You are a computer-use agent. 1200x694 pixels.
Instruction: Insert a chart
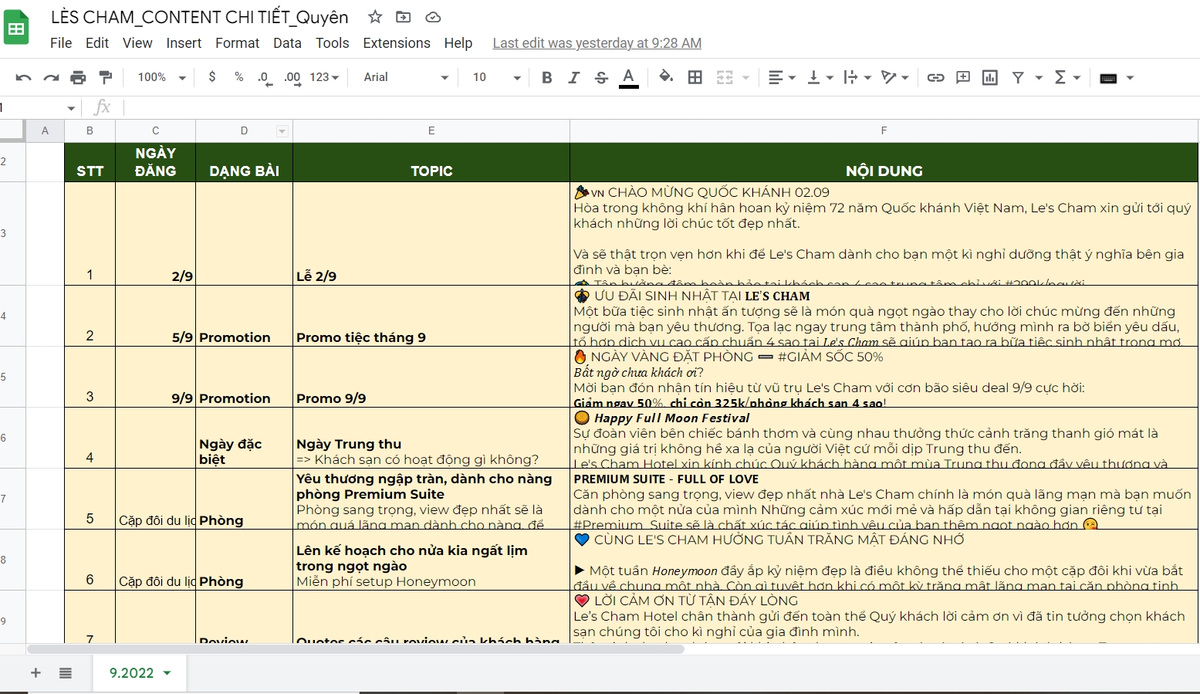pos(990,77)
